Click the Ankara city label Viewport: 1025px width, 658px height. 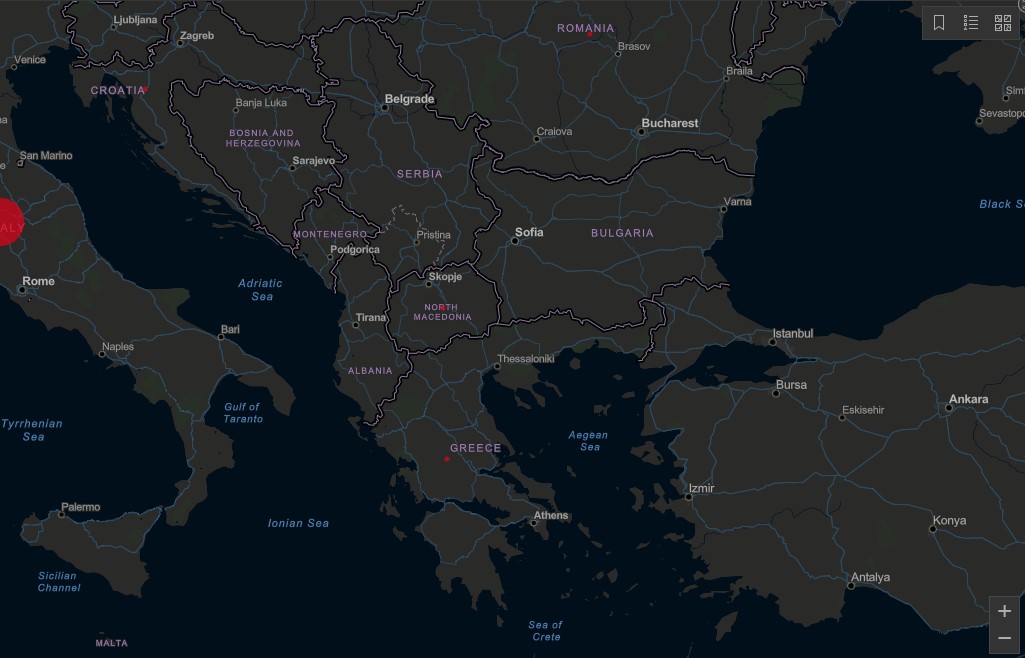pos(968,399)
